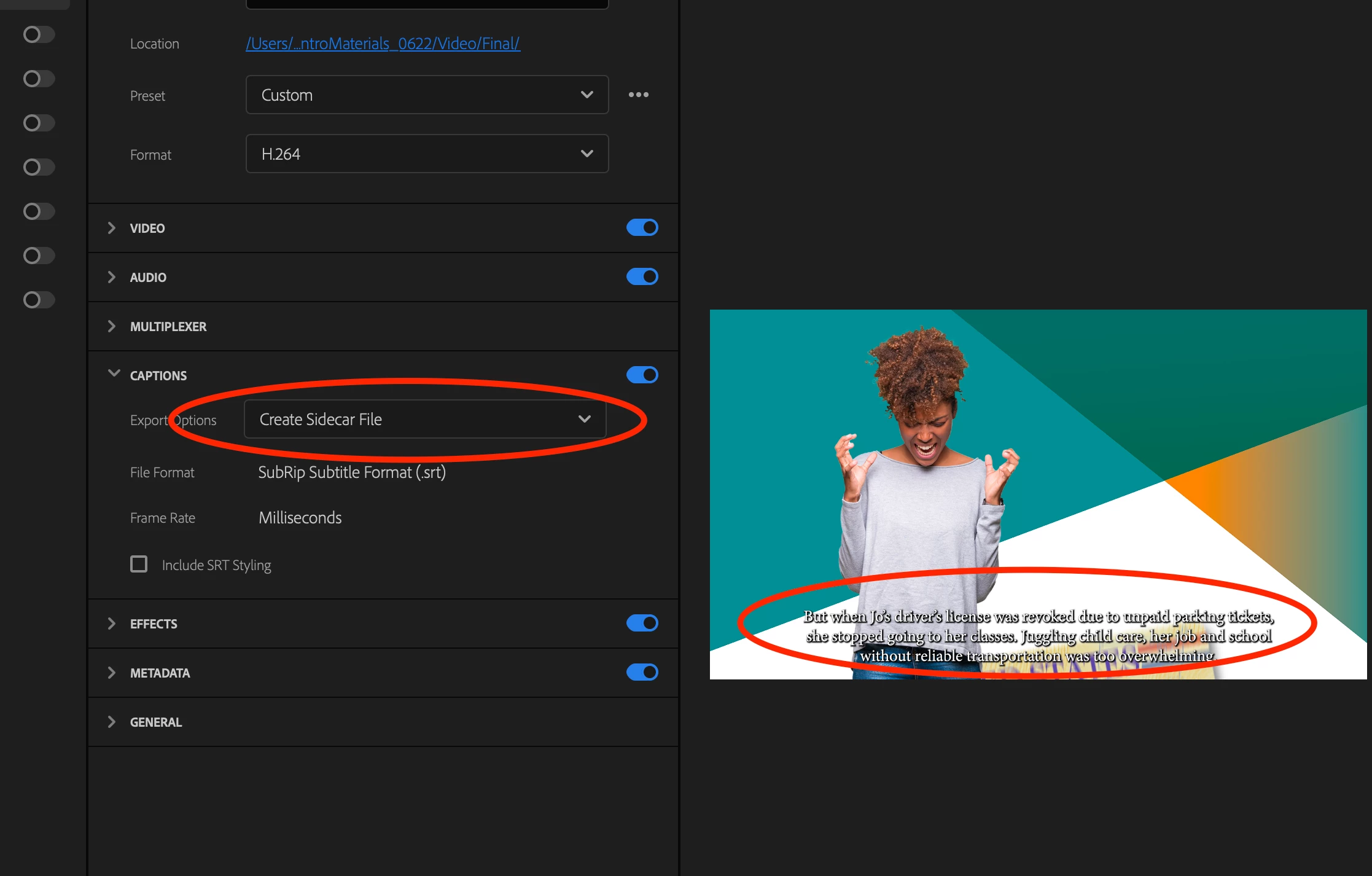Expand the VIDEO section chevron
Viewport: 1372px width, 876px height.
pyautogui.click(x=112, y=228)
